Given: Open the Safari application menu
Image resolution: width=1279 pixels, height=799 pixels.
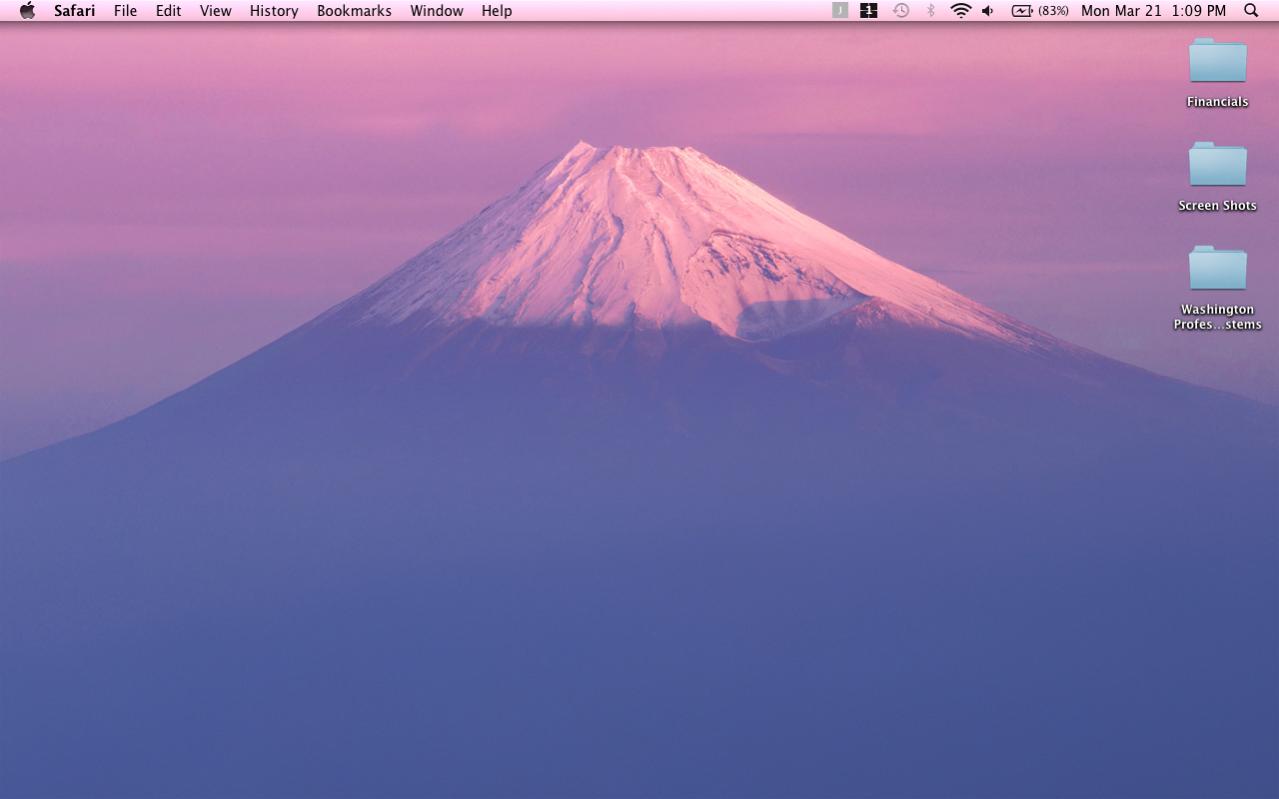Looking at the screenshot, I should click(75, 11).
